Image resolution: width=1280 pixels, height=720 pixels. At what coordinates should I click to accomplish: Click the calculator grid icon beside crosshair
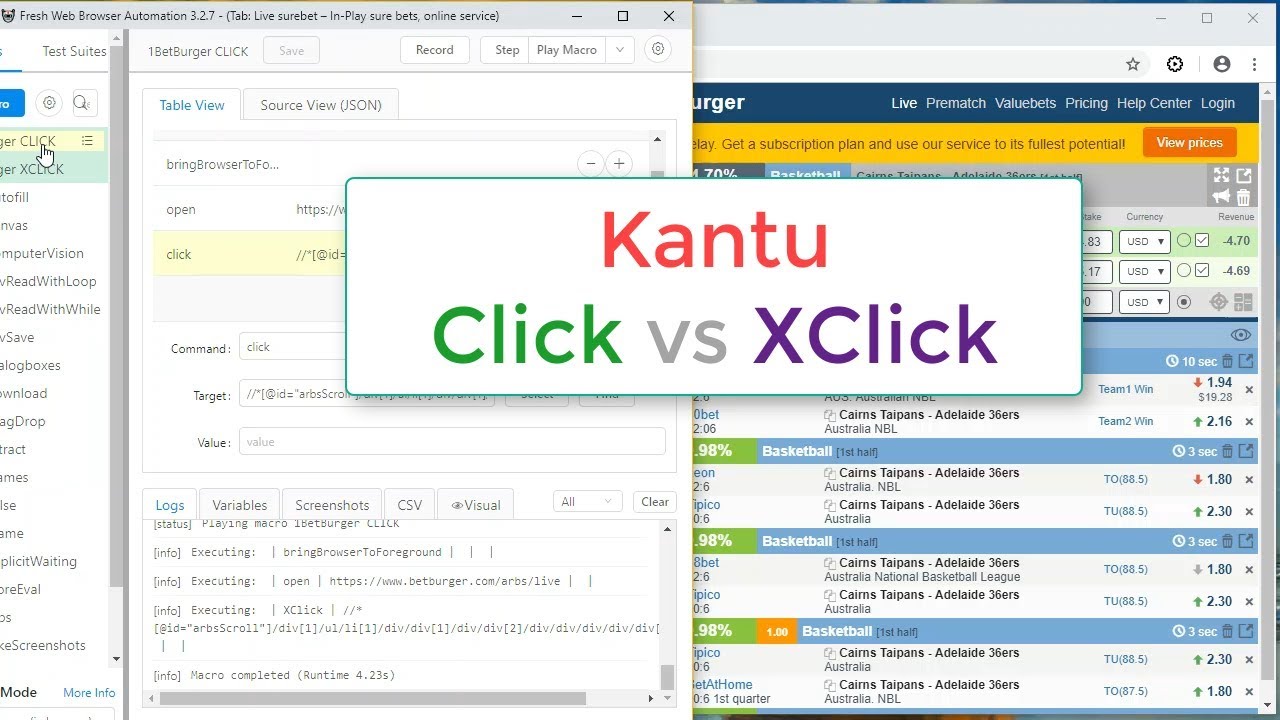pyautogui.click(x=1243, y=301)
